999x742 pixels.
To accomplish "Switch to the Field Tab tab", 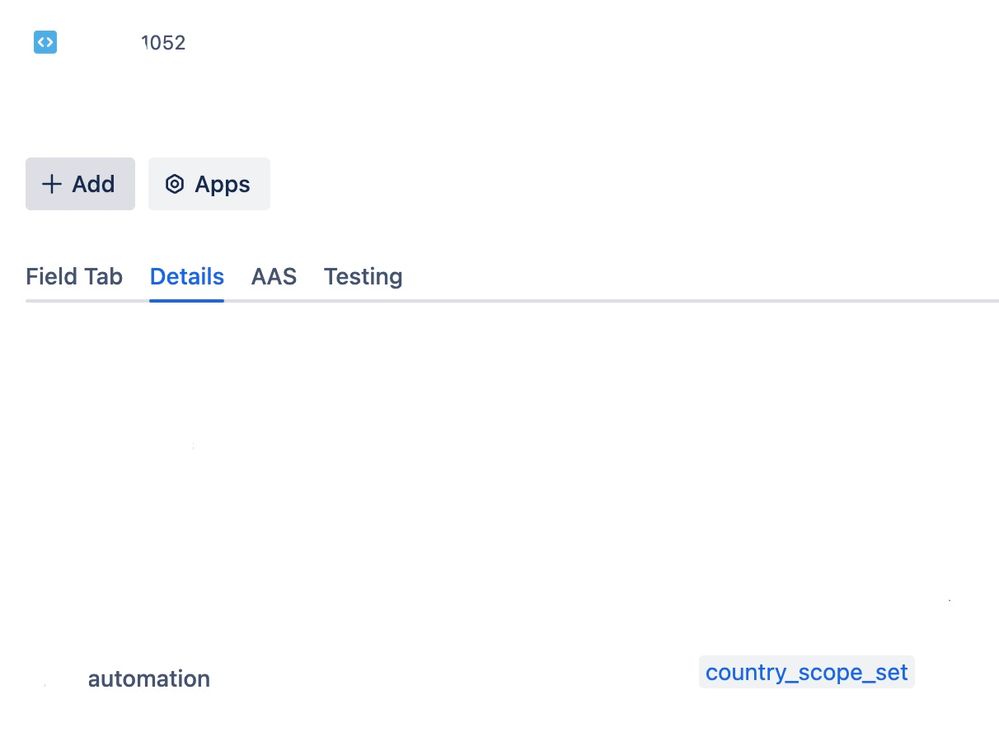I will [74, 277].
